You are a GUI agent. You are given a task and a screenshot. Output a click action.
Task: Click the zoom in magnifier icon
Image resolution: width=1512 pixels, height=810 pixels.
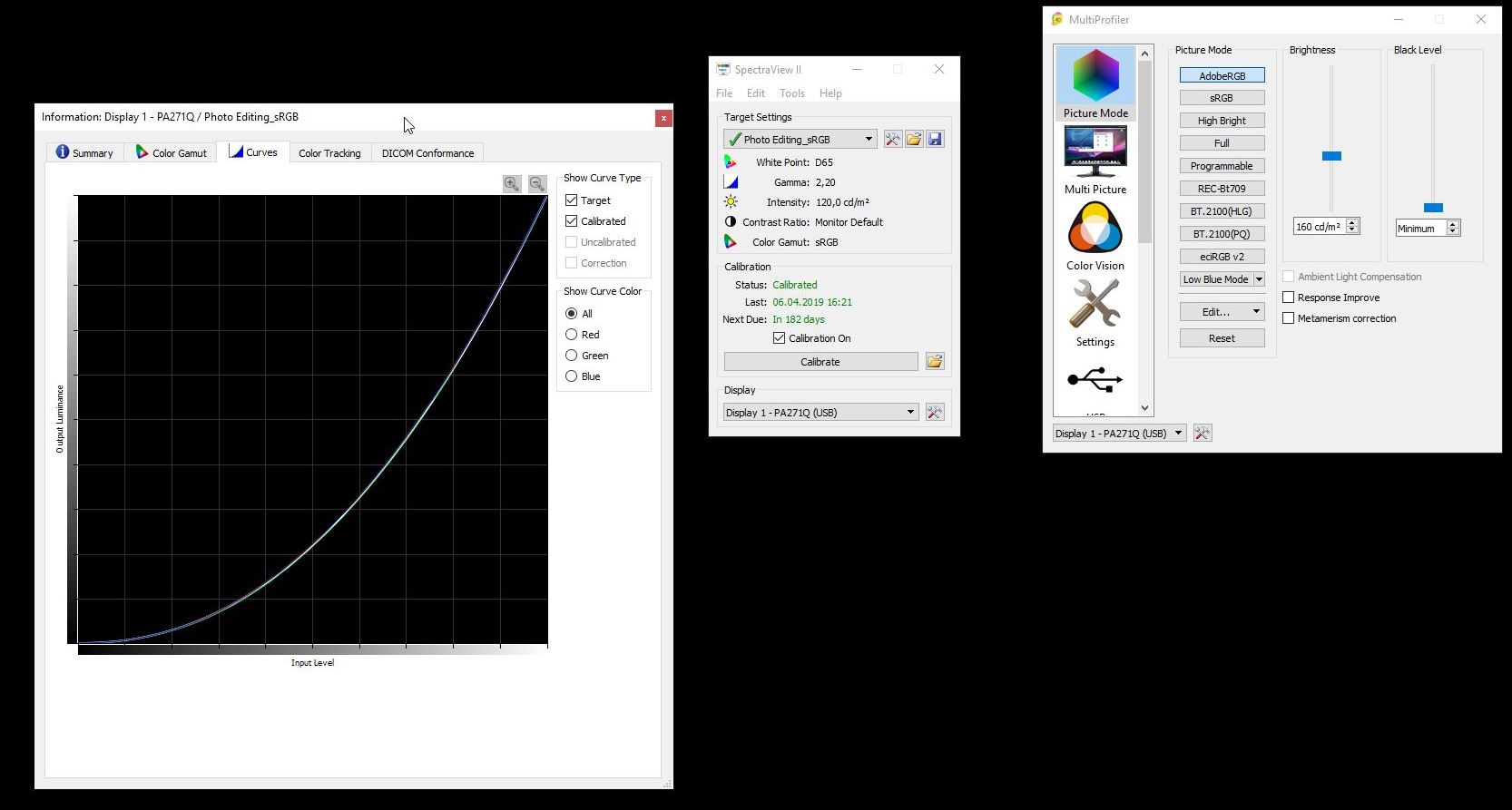coord(512,184)
